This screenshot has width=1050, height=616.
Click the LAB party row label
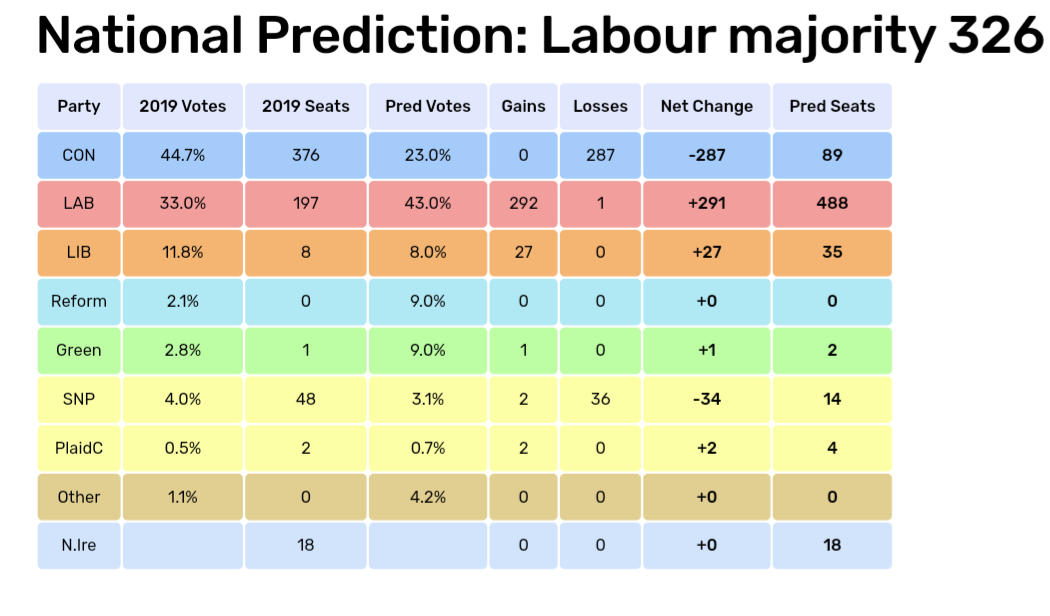tap(79, 203)
